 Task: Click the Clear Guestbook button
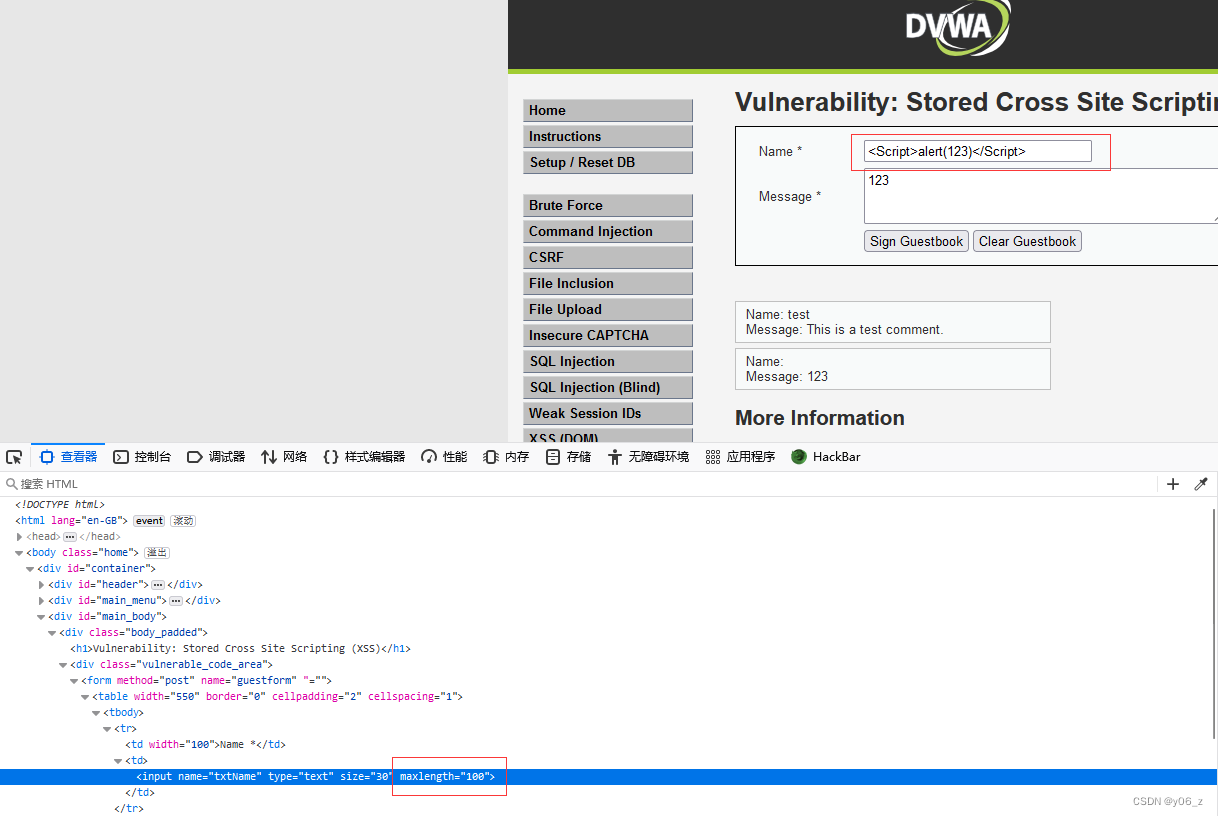pos(1027,241)
